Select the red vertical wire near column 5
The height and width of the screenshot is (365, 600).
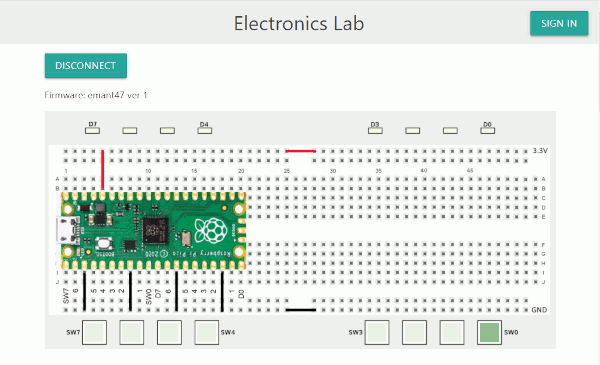tap(103, 169)
